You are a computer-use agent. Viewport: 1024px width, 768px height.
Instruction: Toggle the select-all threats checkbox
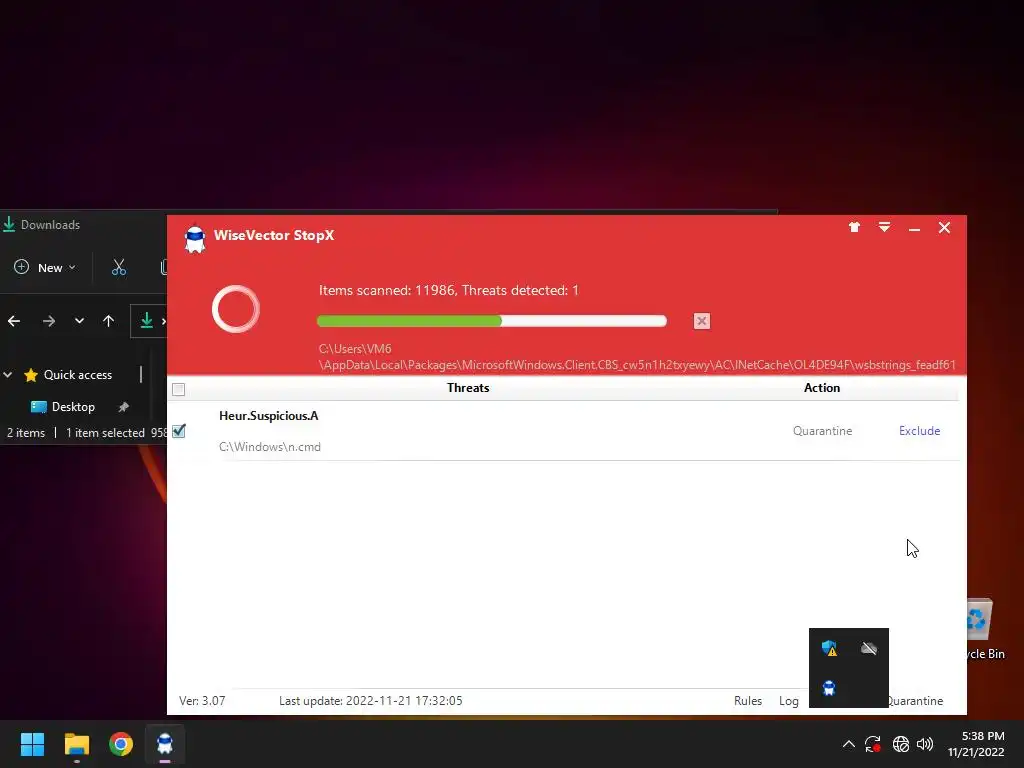click(x=178, y=389)
